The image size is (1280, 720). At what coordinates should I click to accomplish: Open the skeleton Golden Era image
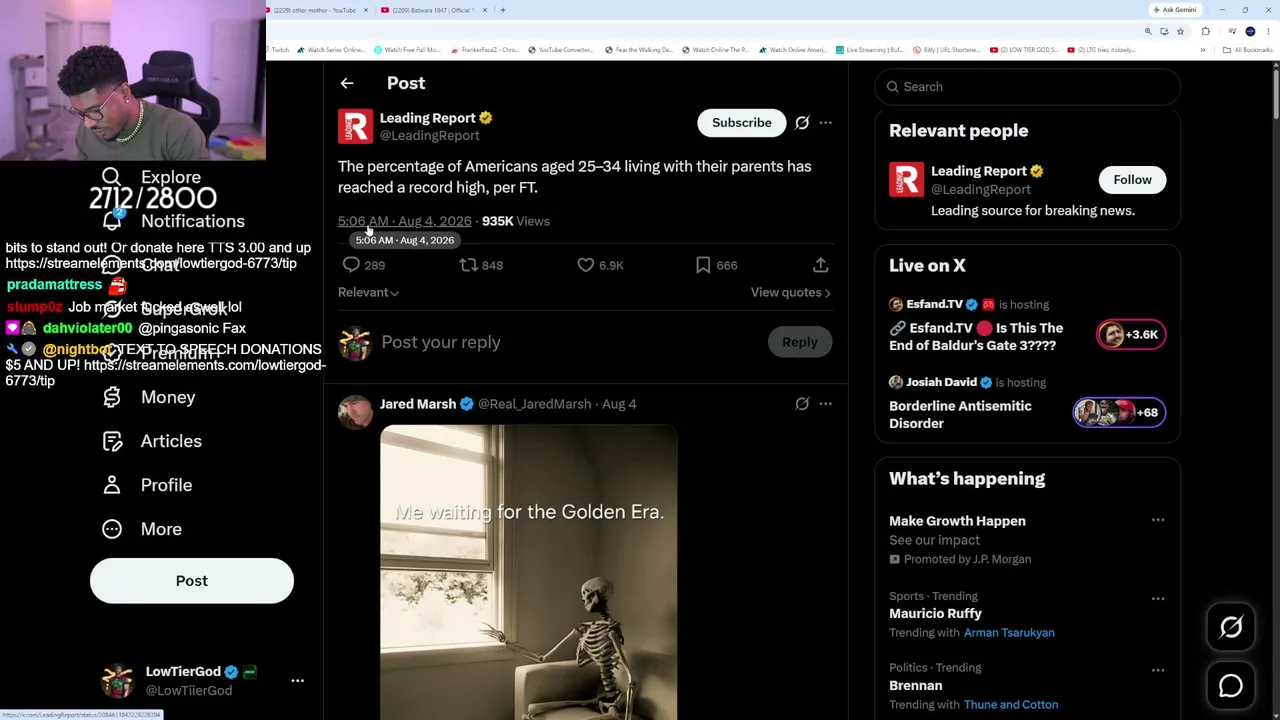pos(528,572)
